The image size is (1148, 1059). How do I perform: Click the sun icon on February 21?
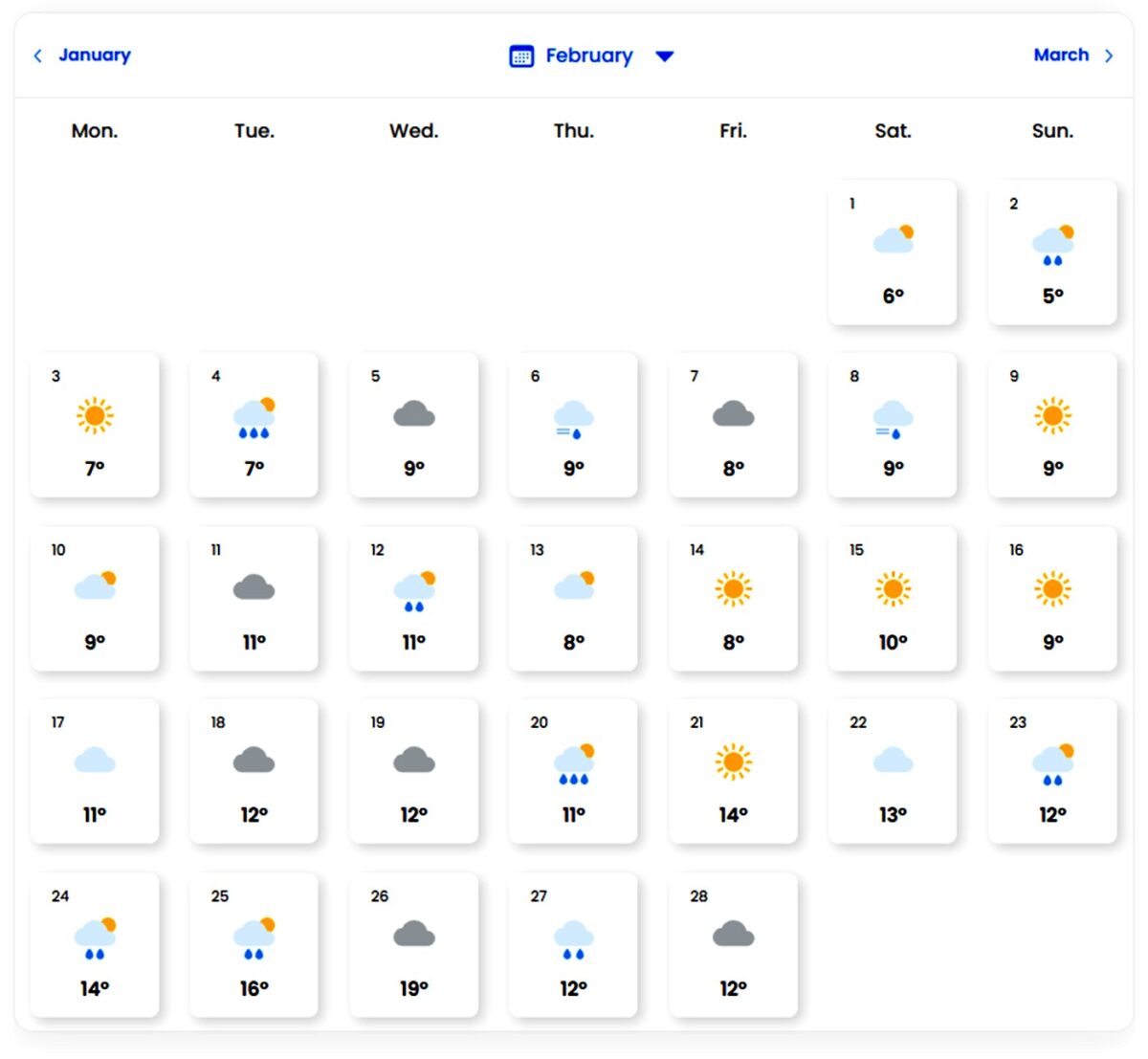(733, 762)
